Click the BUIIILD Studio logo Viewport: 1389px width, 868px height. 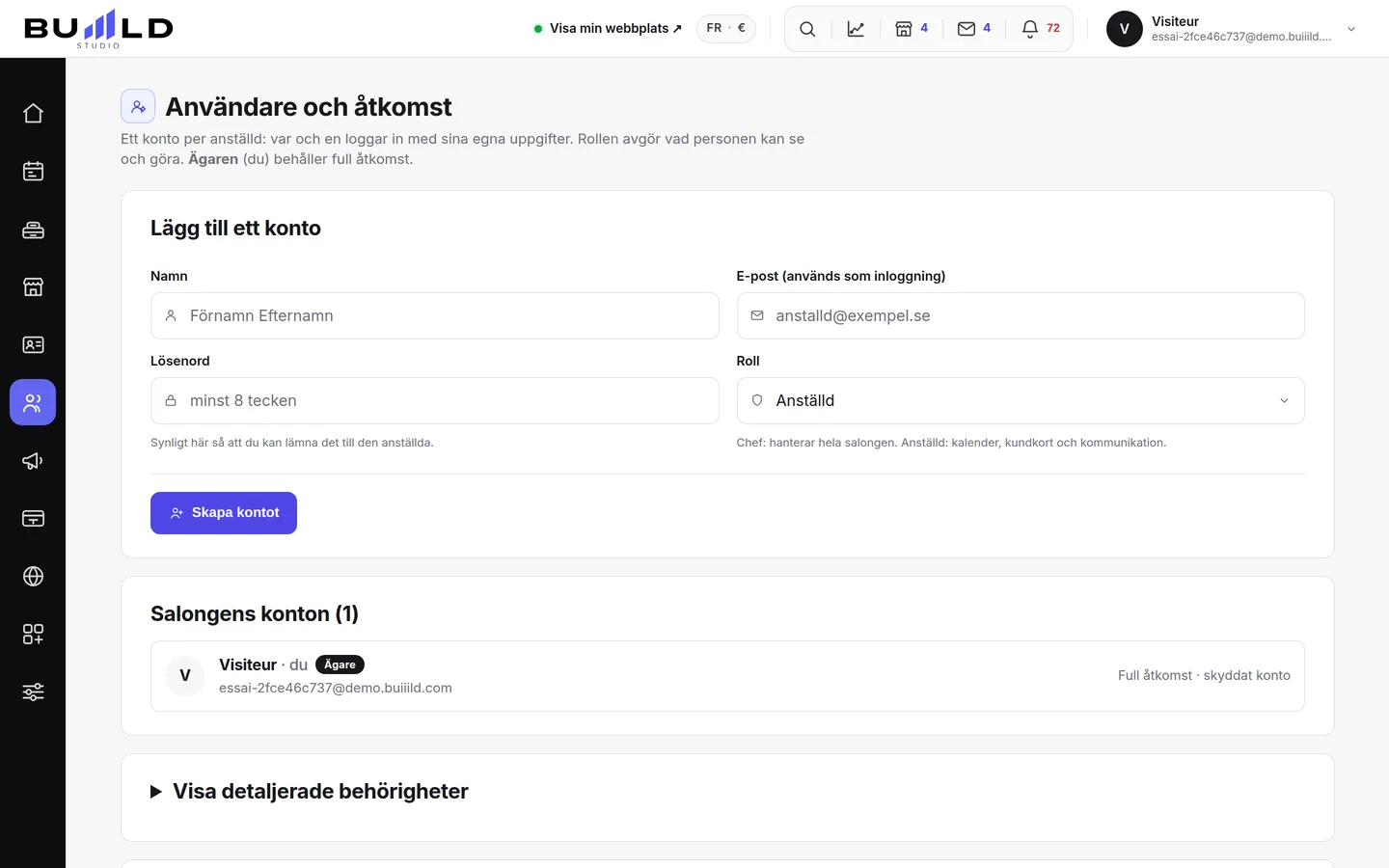pyautogui.click(x=98, y=29)
